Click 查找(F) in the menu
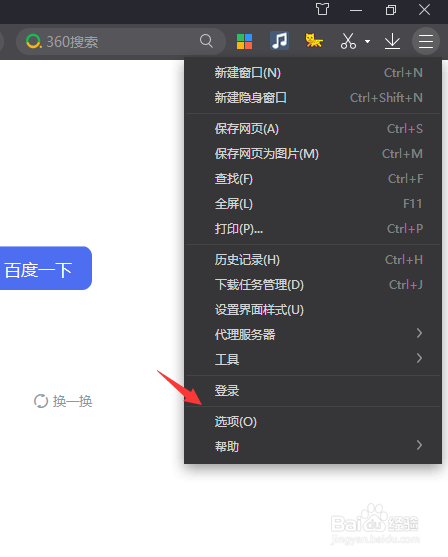 313,179
